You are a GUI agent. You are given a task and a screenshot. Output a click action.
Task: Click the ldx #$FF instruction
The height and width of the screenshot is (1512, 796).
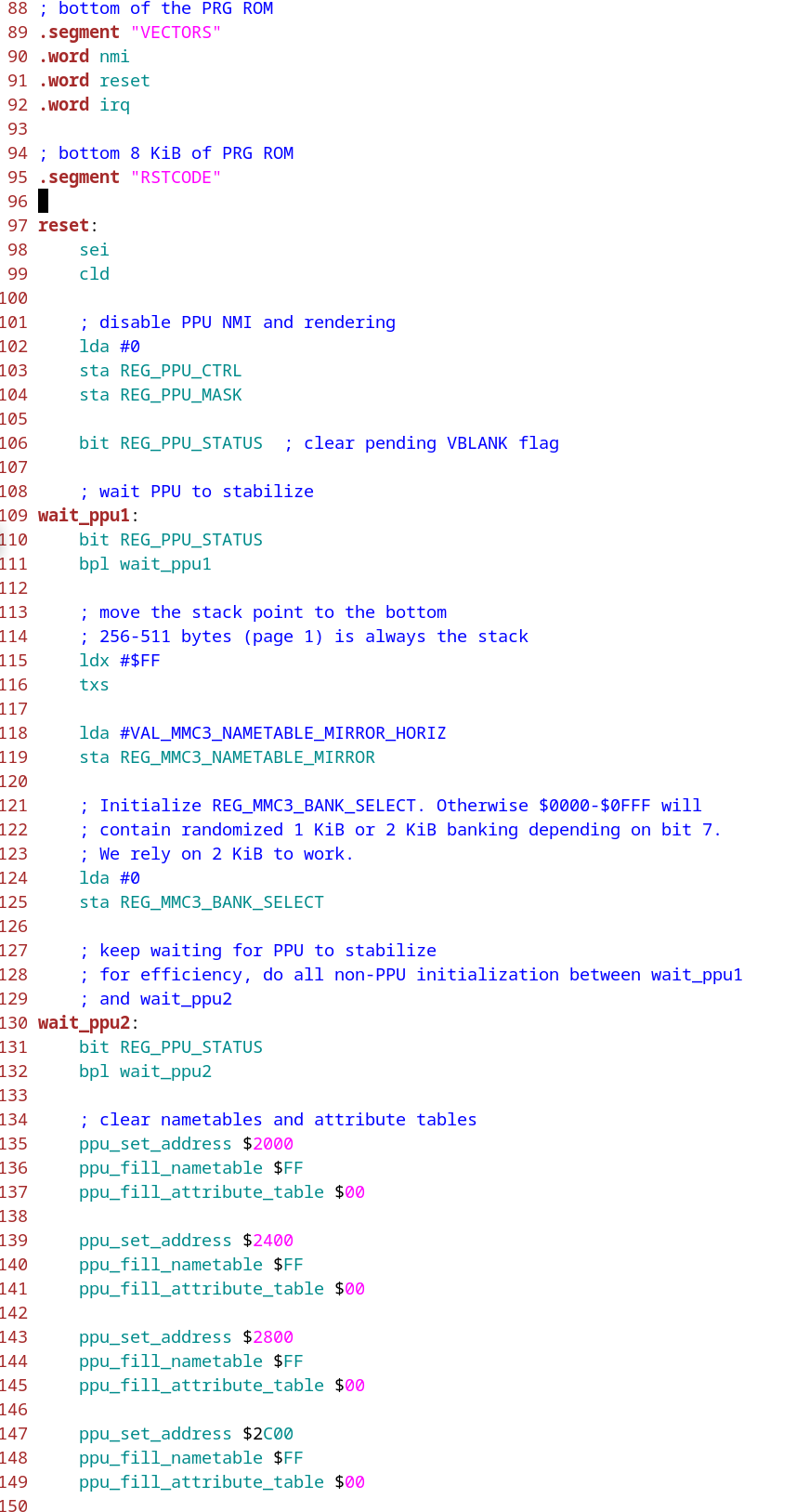(119, 660)
